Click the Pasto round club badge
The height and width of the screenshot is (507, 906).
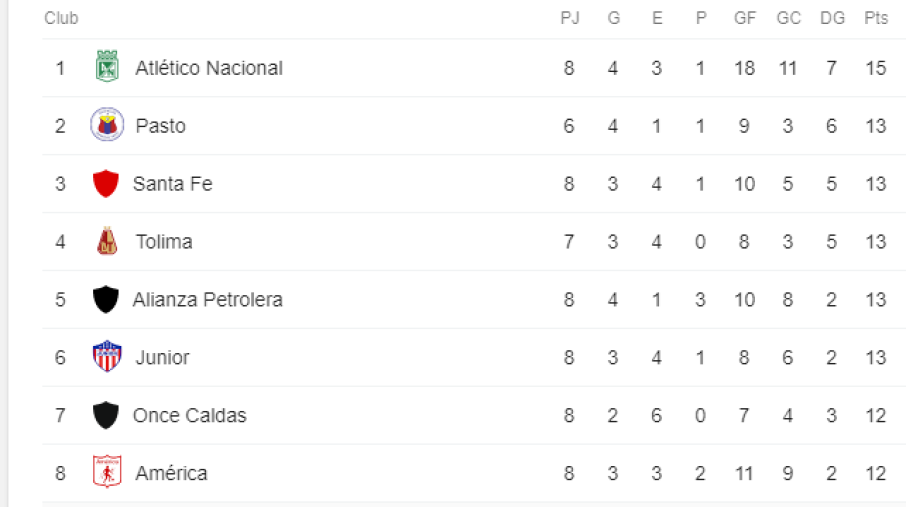pyautogui.click(x=107, y=124)
